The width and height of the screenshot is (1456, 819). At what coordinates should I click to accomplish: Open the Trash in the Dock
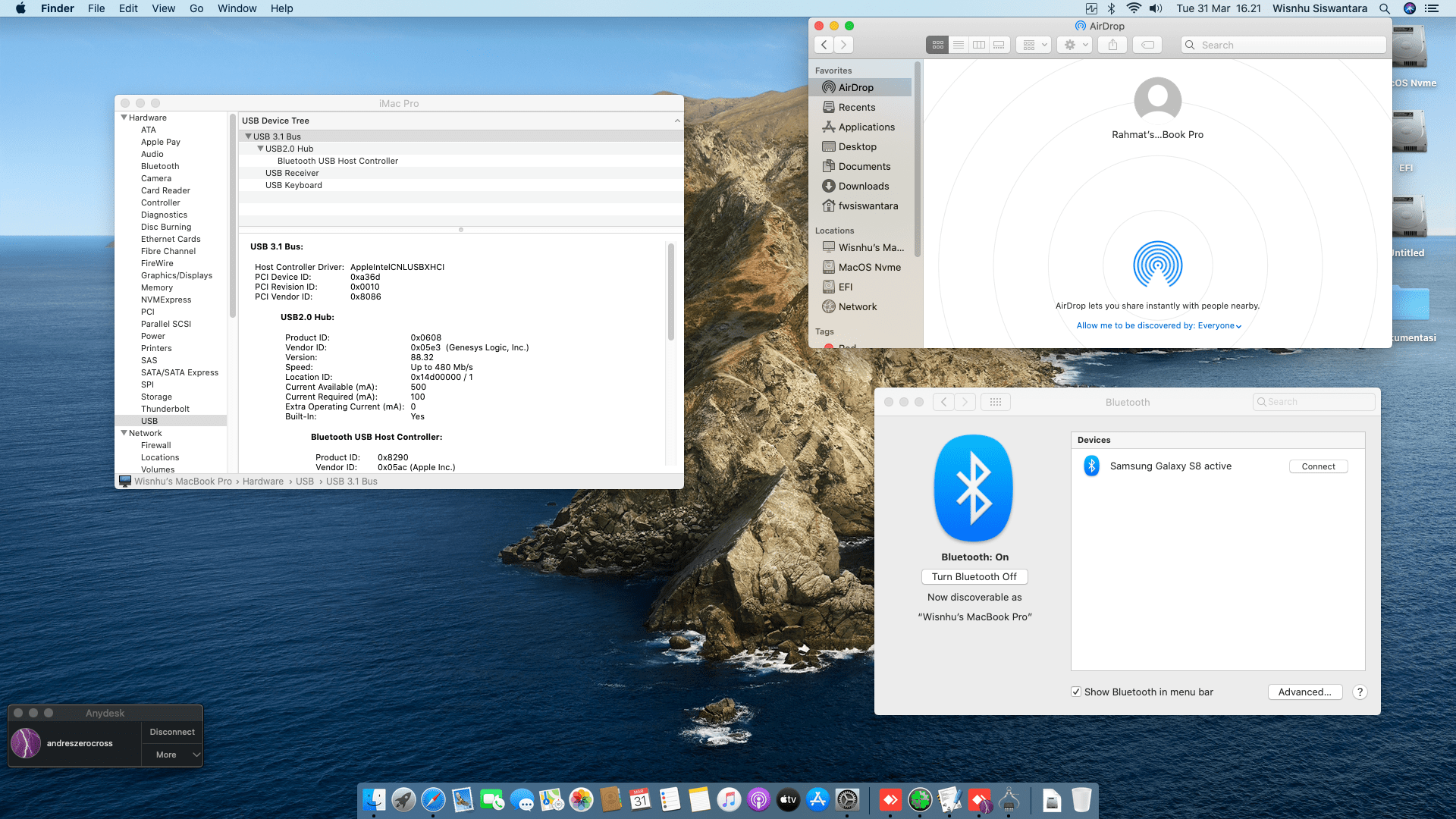point(1081,799)
